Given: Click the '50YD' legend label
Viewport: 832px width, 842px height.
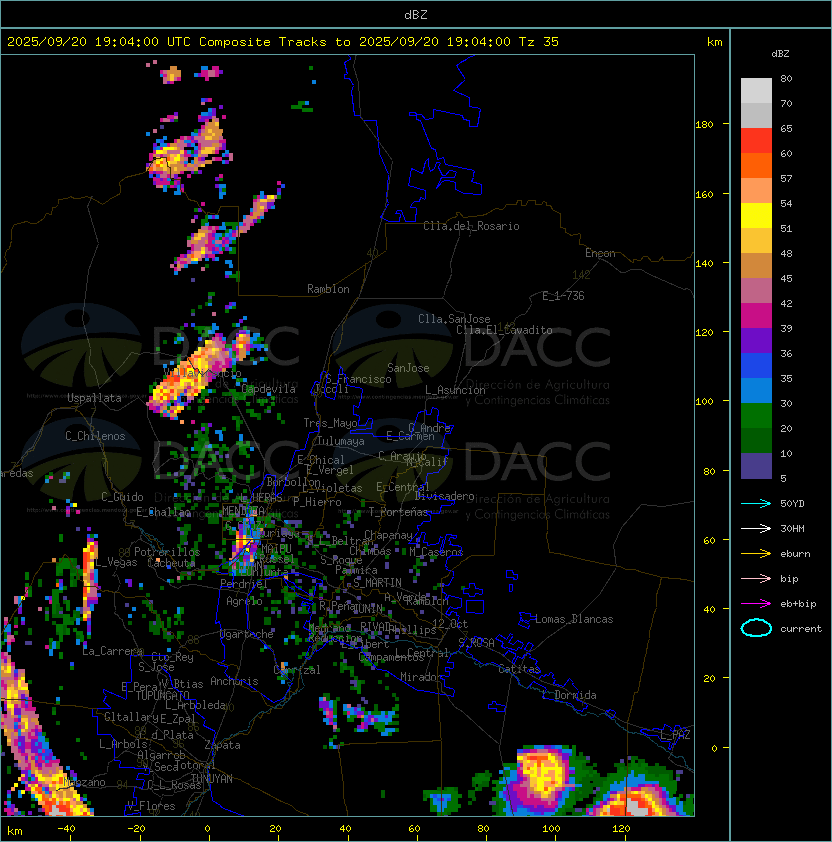Looking at the screenshot, I should (x=792, y=503).
